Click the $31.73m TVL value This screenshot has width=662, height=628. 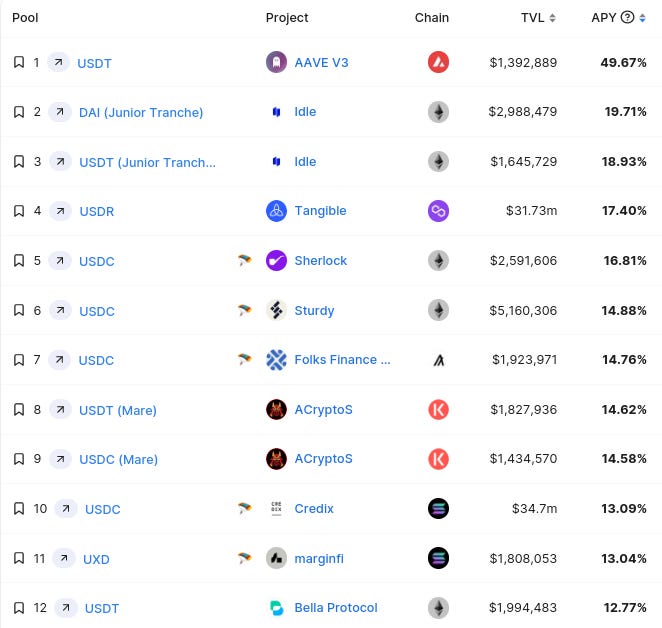[532, 211]
